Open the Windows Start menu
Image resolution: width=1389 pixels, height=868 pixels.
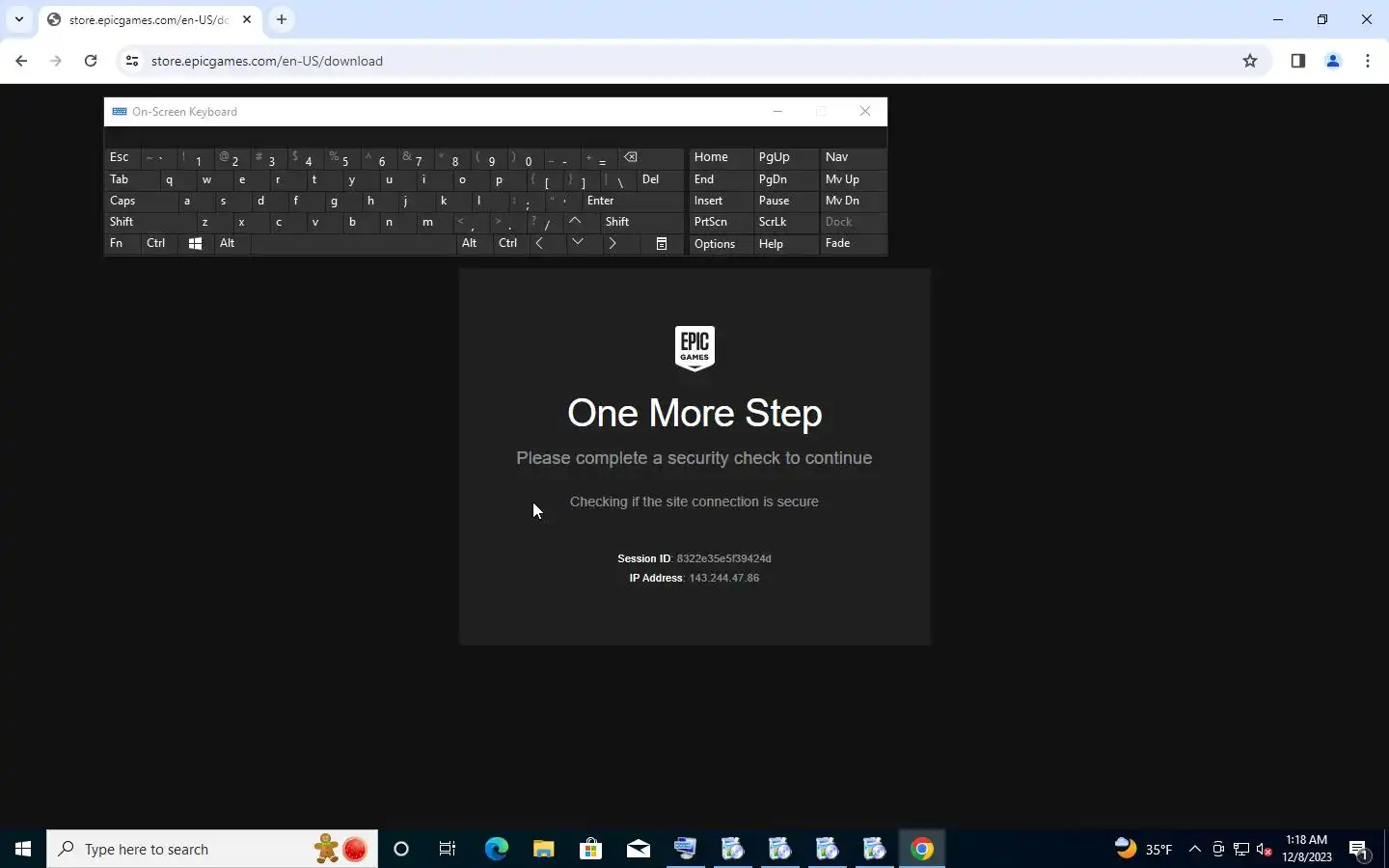[23, 849]
